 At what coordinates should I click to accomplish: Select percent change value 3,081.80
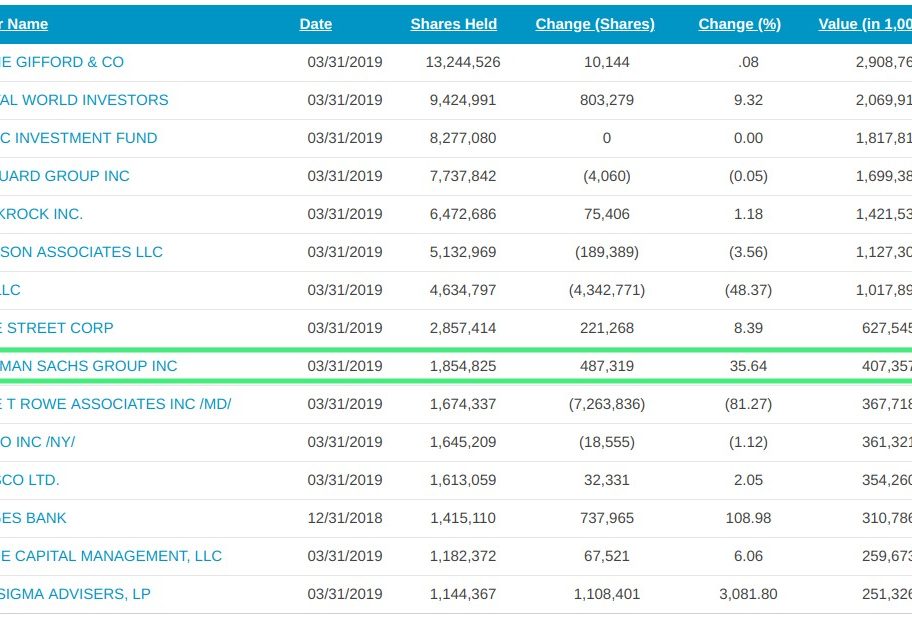tap(748, 594)
